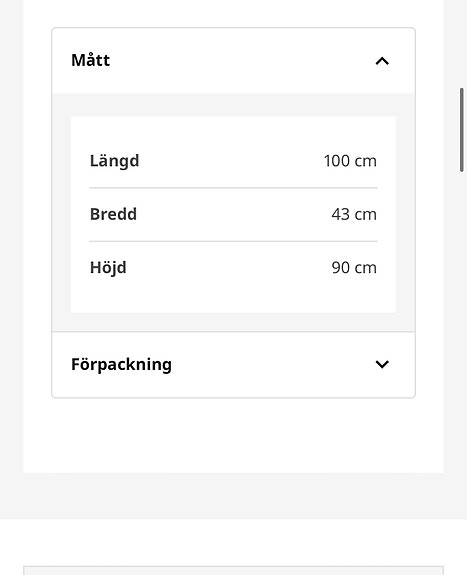Select the 43 cm width value

(x=354, y=214)
